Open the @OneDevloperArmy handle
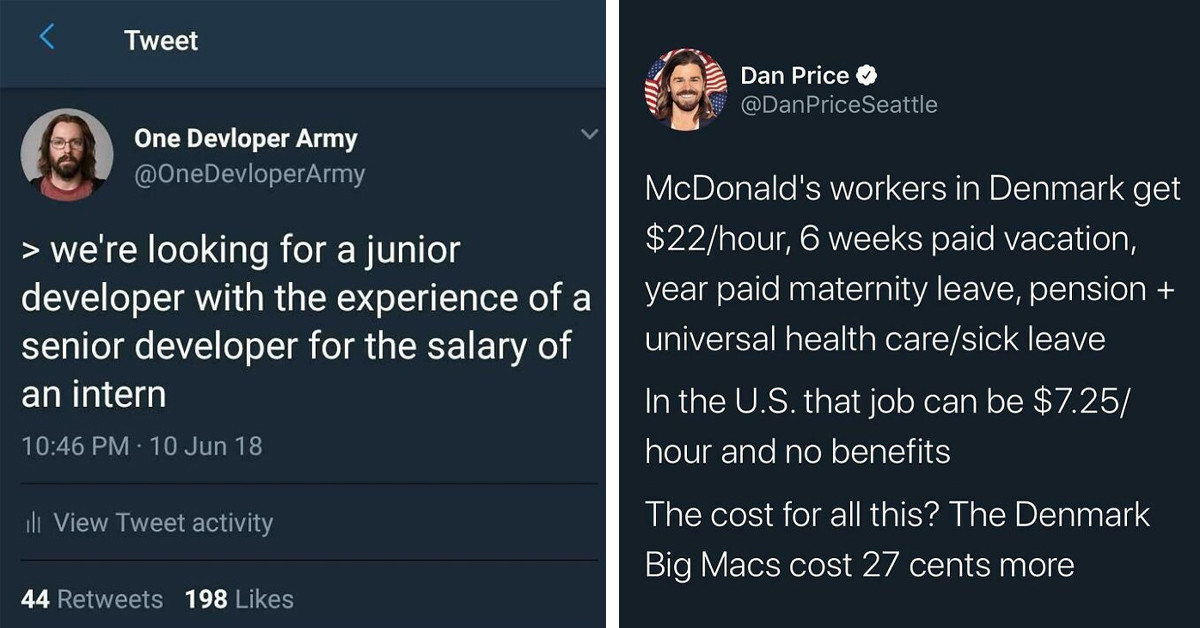1200x628 pixels. [x=249, y=173]
